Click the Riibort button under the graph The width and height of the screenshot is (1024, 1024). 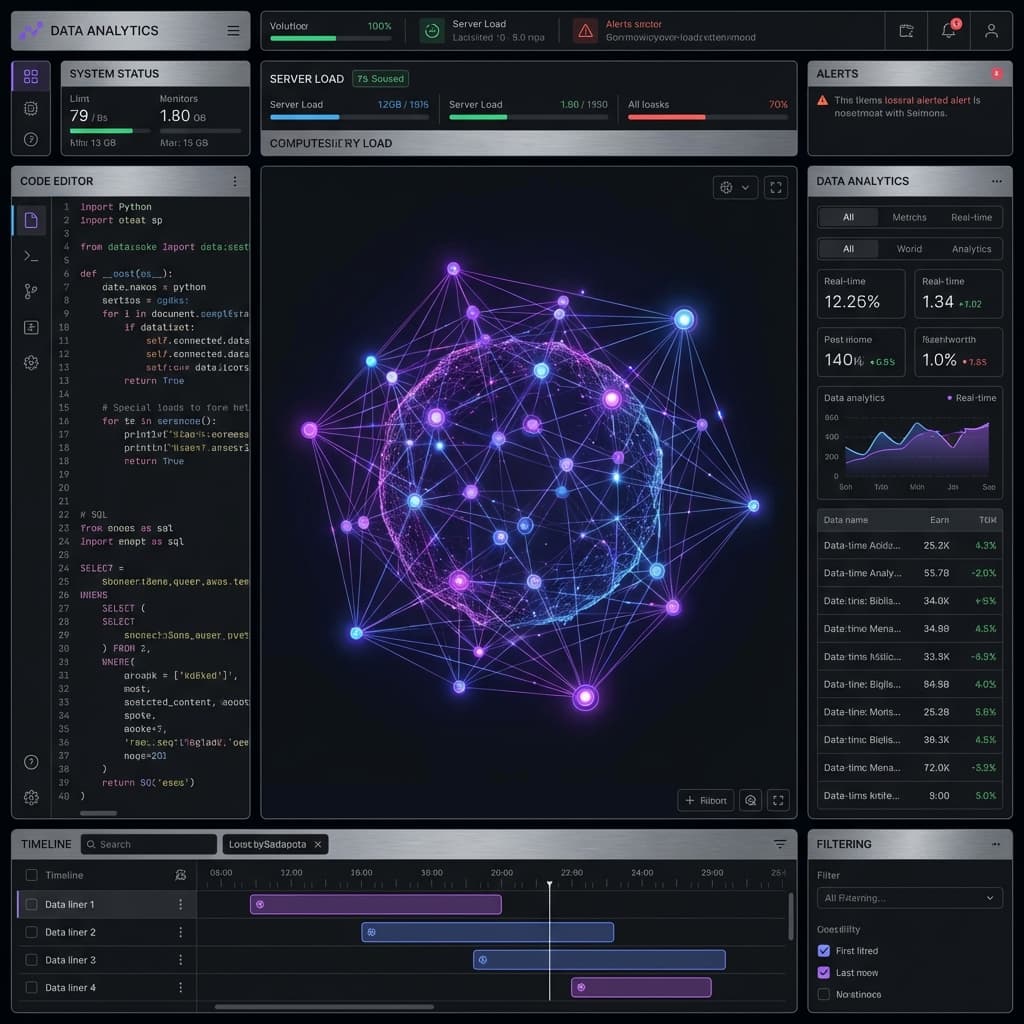pyautogui.click(x=705, y=800)
